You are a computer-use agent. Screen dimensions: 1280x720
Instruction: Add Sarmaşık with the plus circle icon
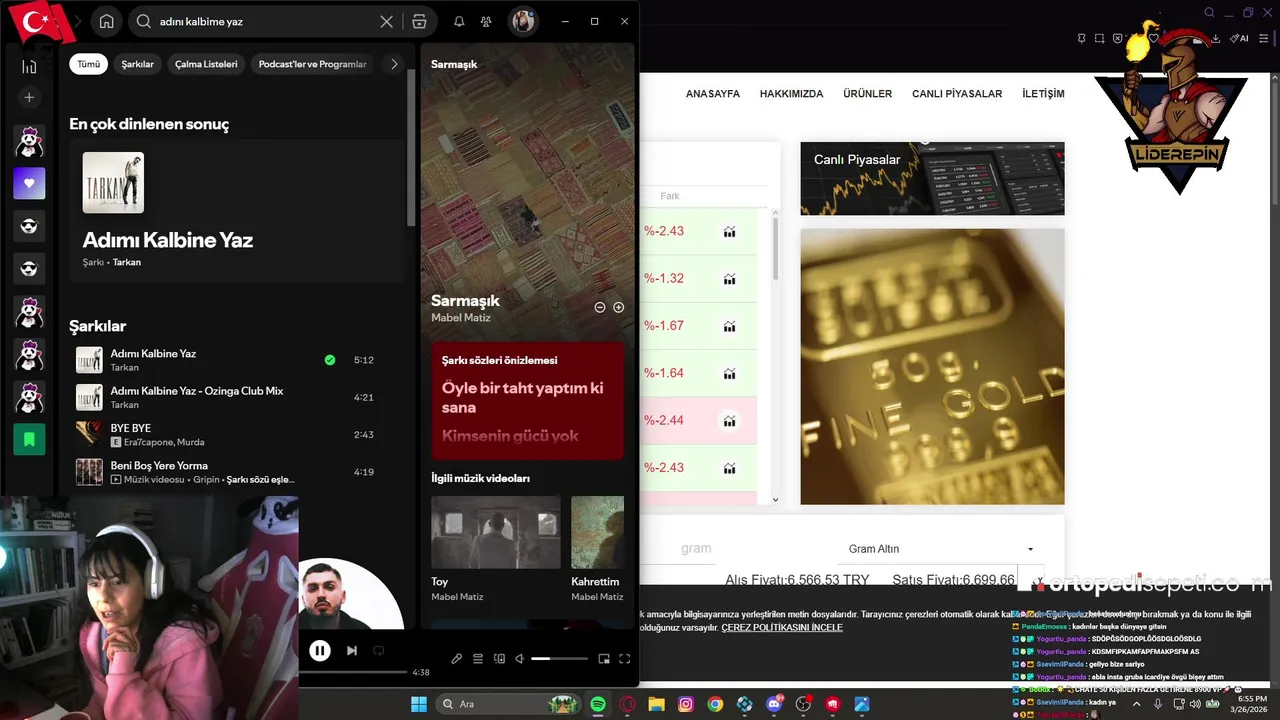(618, 307)
